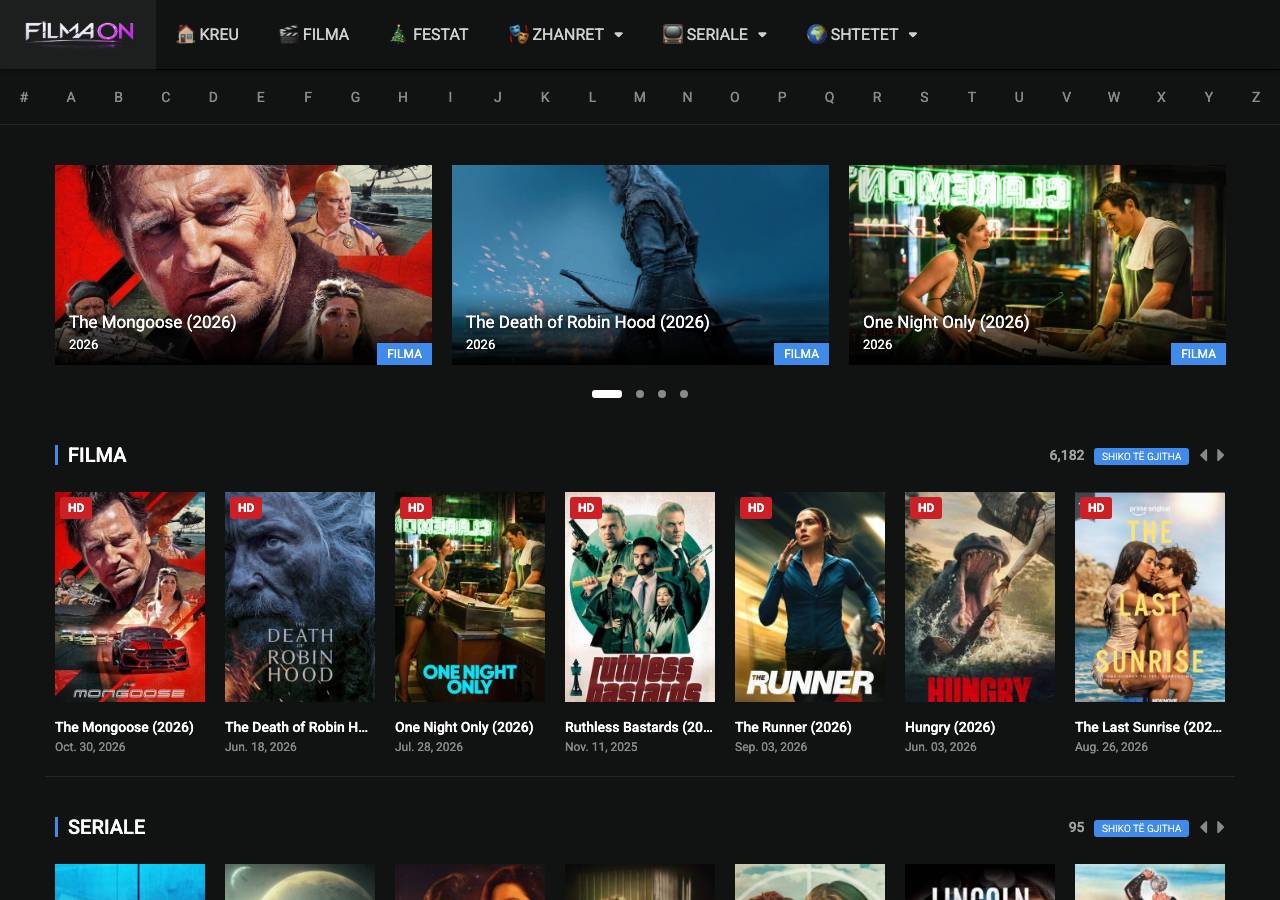Click the Christmas tree icon beside FESTAT
This screenshot has height=900, width=1280.
point(398,34)
